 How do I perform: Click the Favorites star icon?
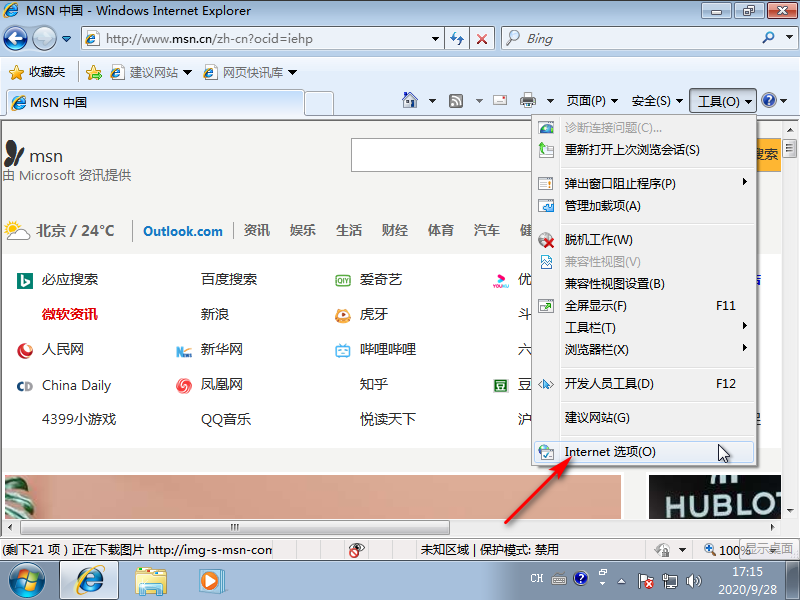(18, 72)
